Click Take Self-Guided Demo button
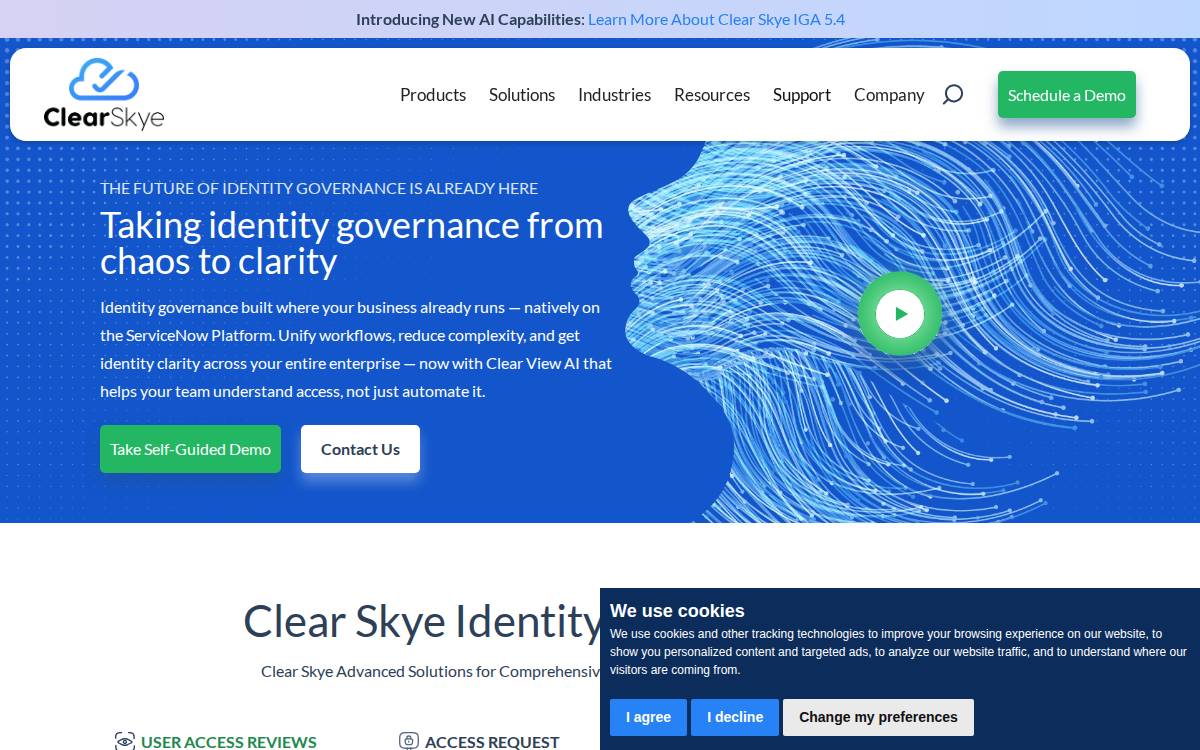This screenshot has height=750, width=1200. tap(190, 449)
